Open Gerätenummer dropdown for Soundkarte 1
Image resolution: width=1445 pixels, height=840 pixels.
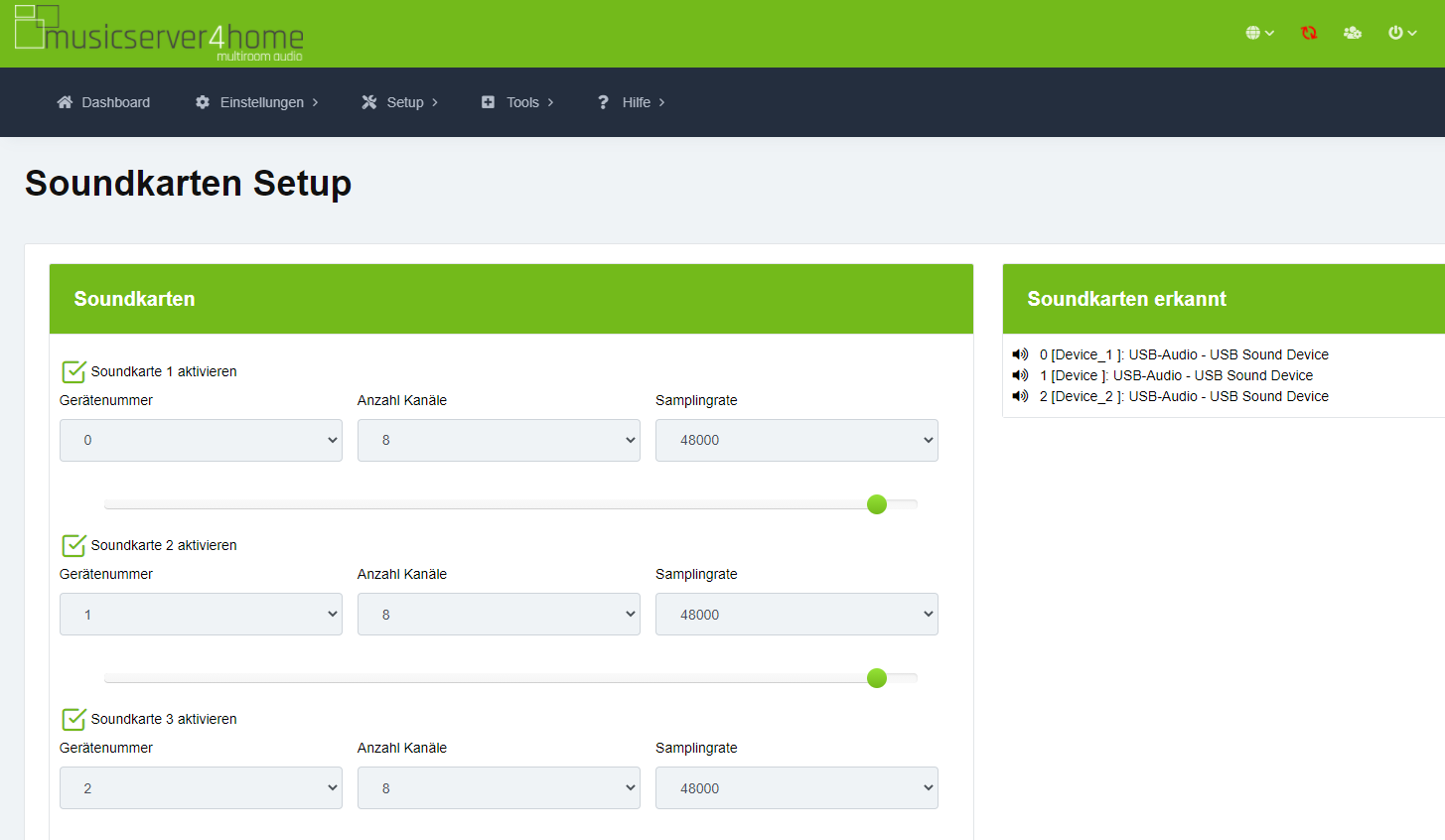tap(201, 440)
